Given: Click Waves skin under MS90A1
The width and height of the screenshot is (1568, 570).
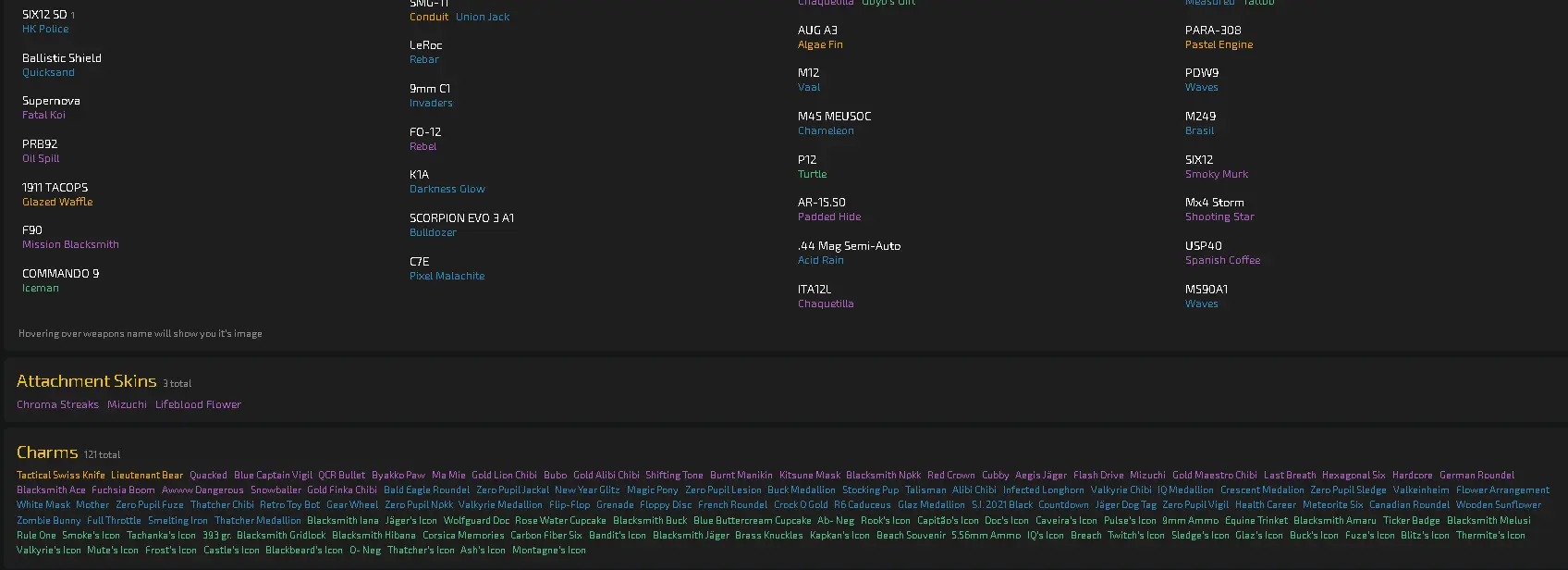Looking at the screenshot, I should pyautogui.click(x=1201, y=304).
